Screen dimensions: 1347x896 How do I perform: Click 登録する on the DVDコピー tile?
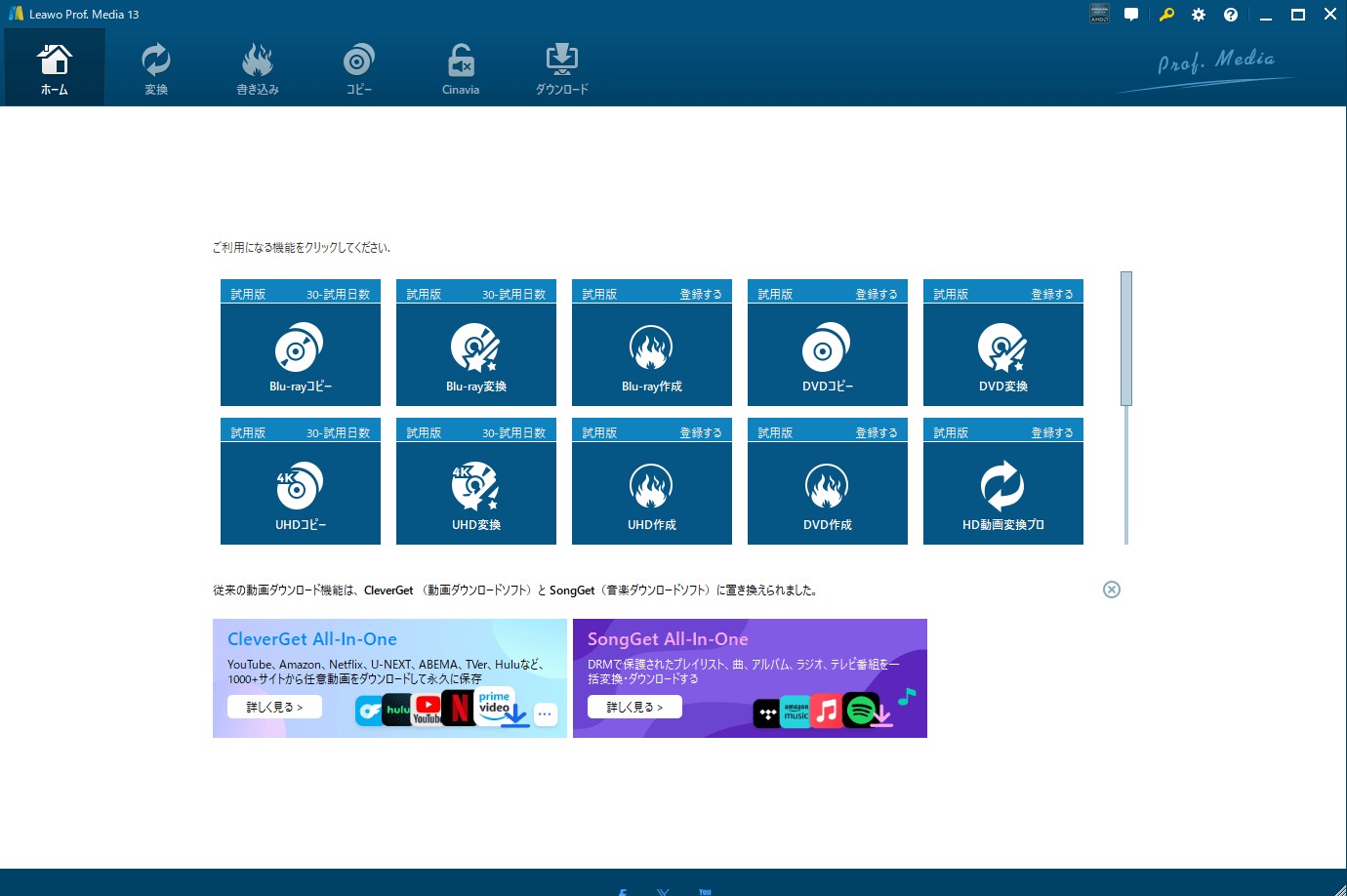[877, 294]
